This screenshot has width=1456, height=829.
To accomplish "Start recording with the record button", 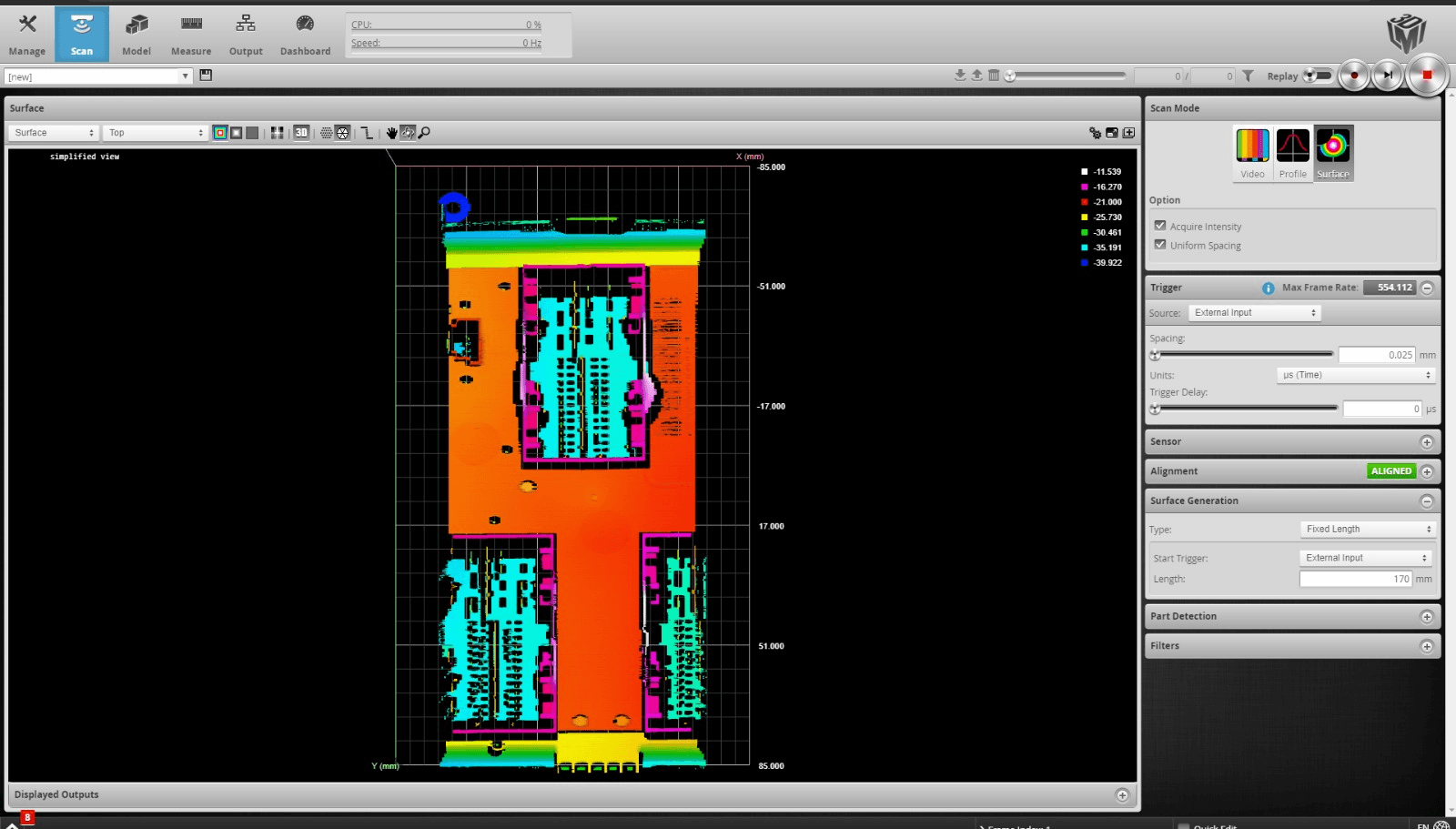I will click(1354, 76).
